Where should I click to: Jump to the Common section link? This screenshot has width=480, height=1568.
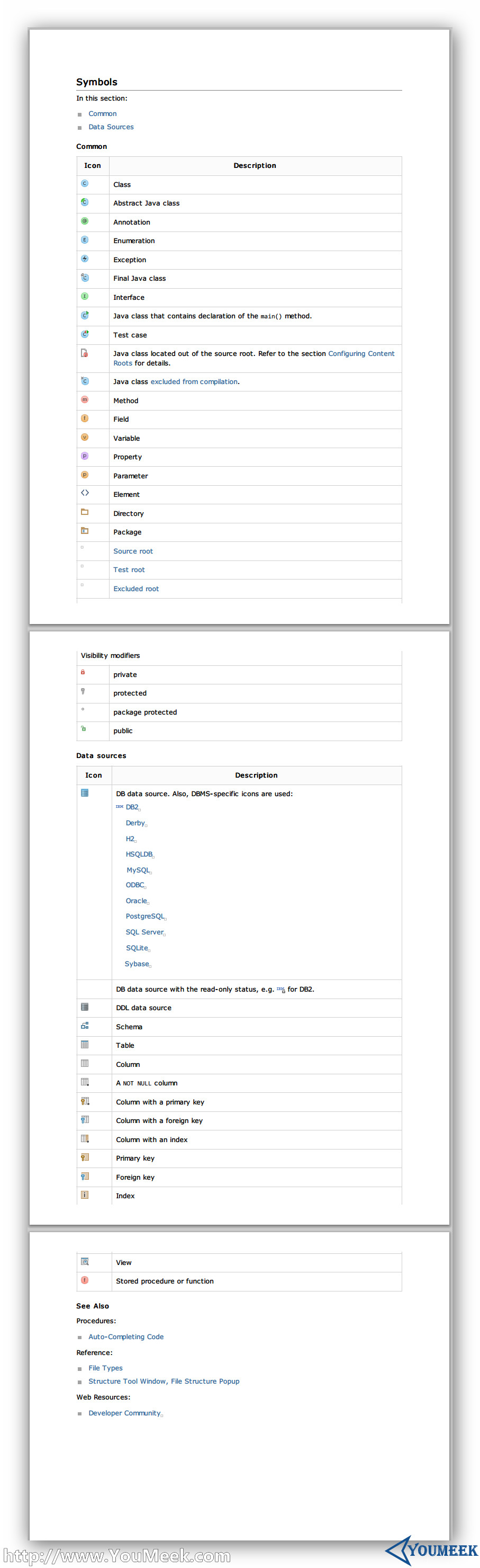point(102,114)
